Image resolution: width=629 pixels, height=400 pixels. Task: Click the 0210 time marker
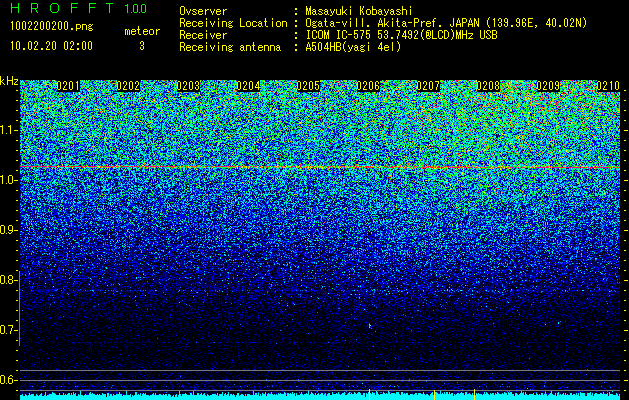tap(608, 86)
